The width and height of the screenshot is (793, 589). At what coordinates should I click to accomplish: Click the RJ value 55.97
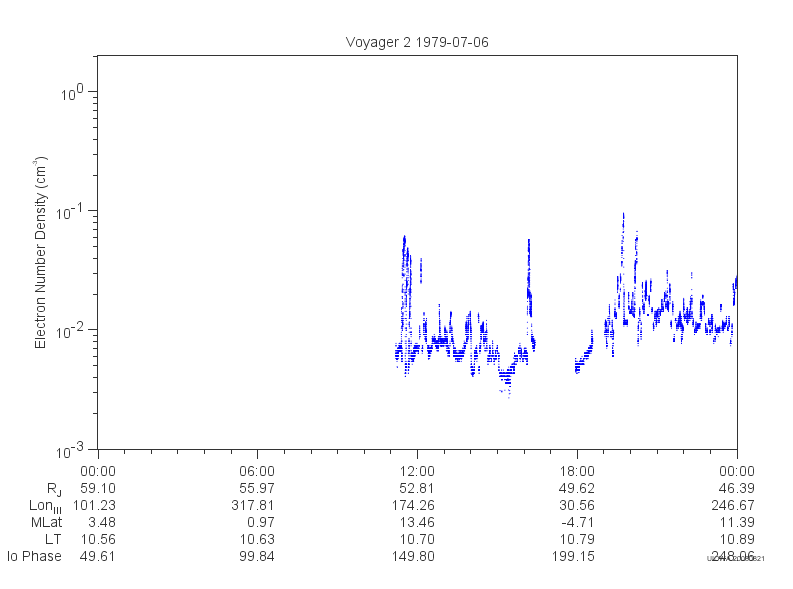[x=257, y=488]
